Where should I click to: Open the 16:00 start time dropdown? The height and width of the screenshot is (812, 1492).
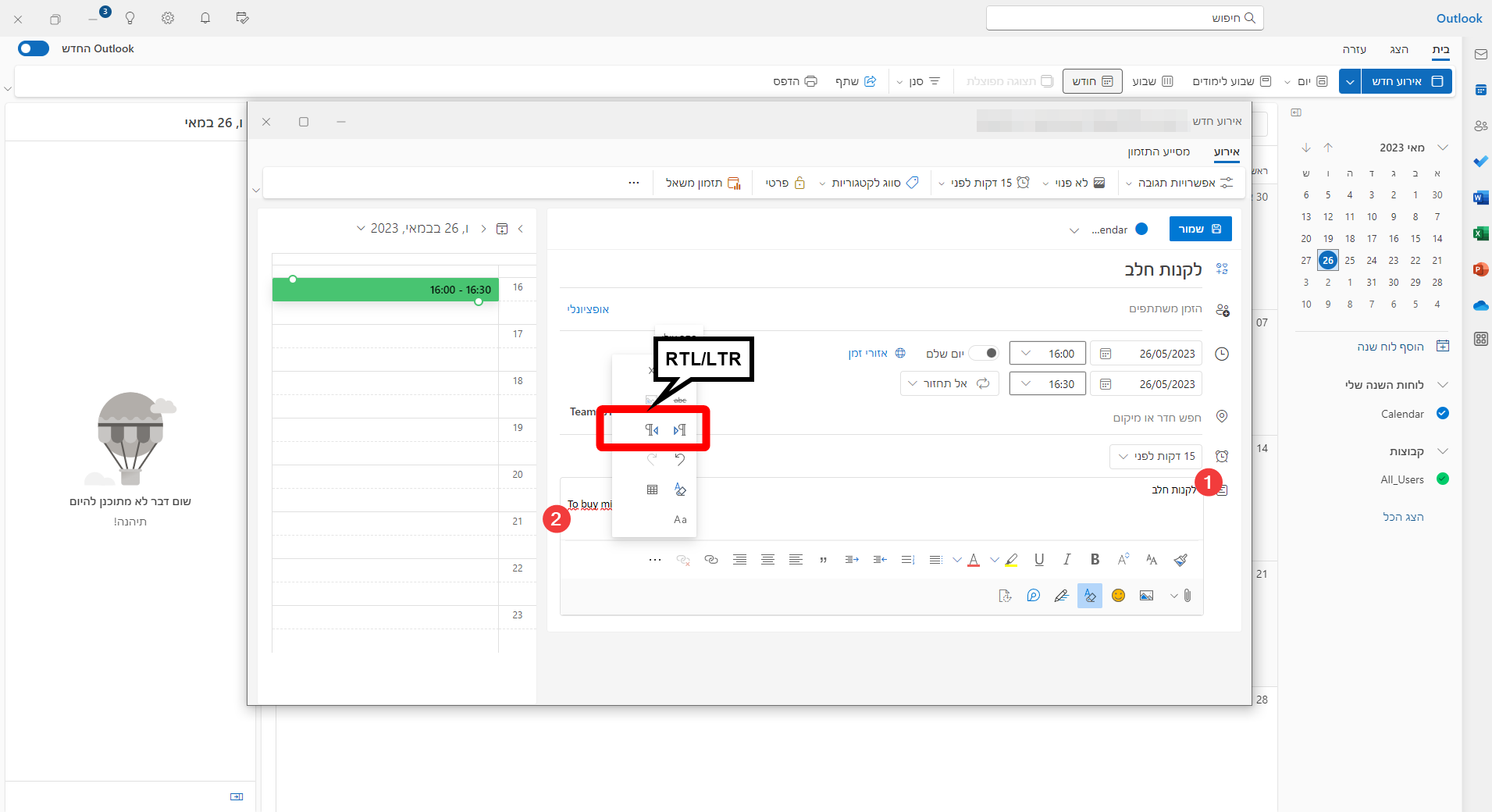(1047, 354)
